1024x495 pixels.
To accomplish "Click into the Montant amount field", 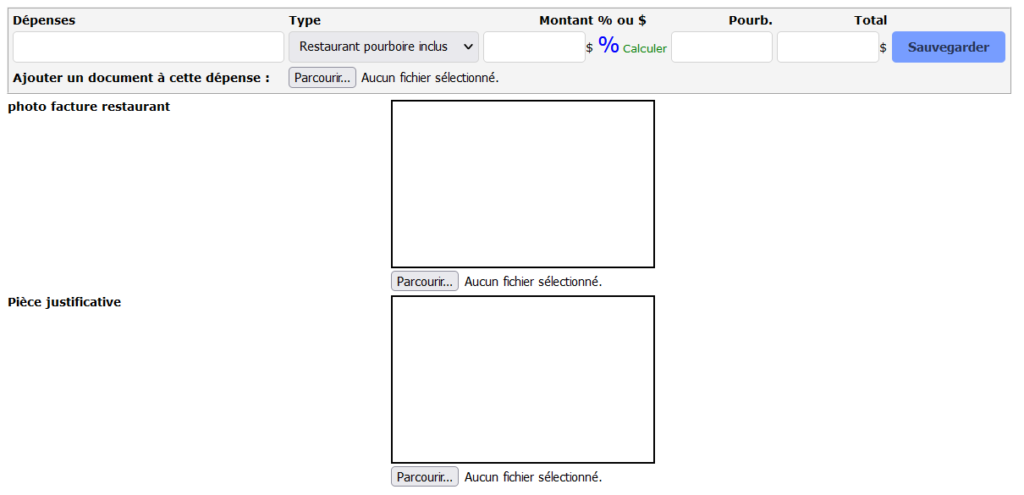I will 534,47.
